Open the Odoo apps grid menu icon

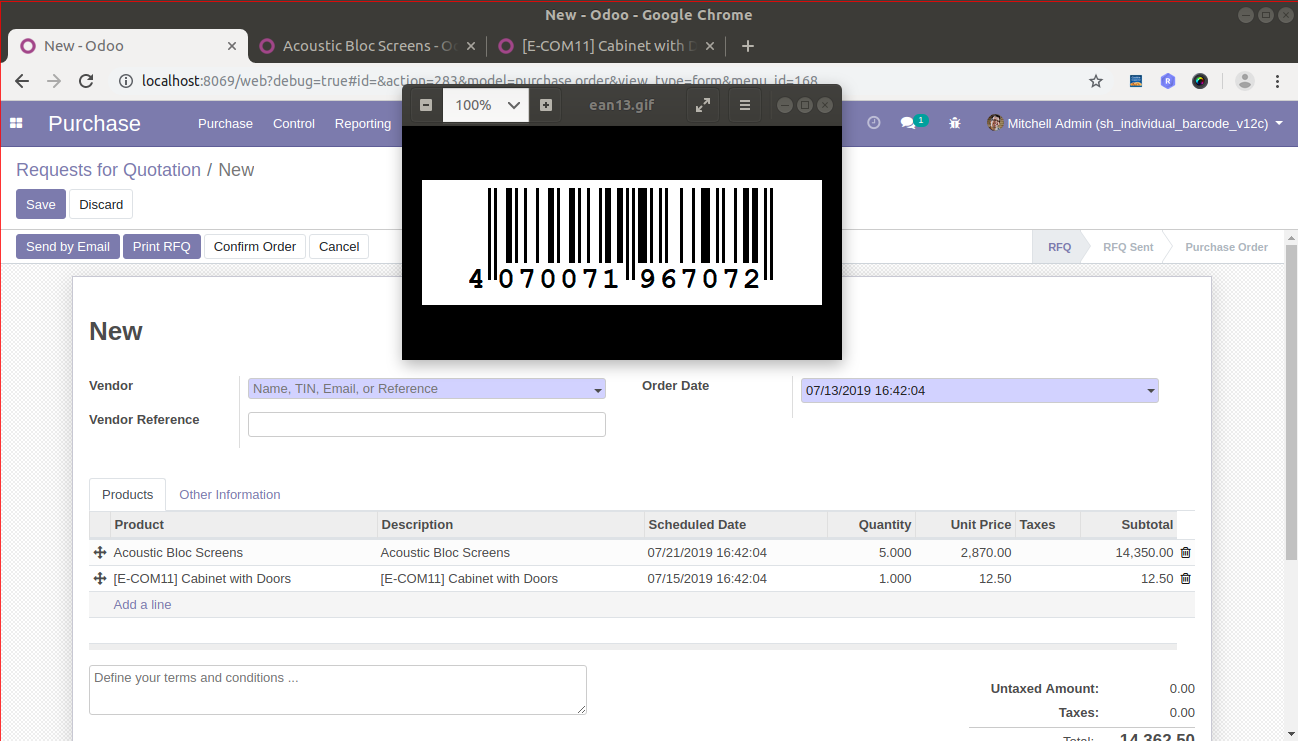point(16,123)
